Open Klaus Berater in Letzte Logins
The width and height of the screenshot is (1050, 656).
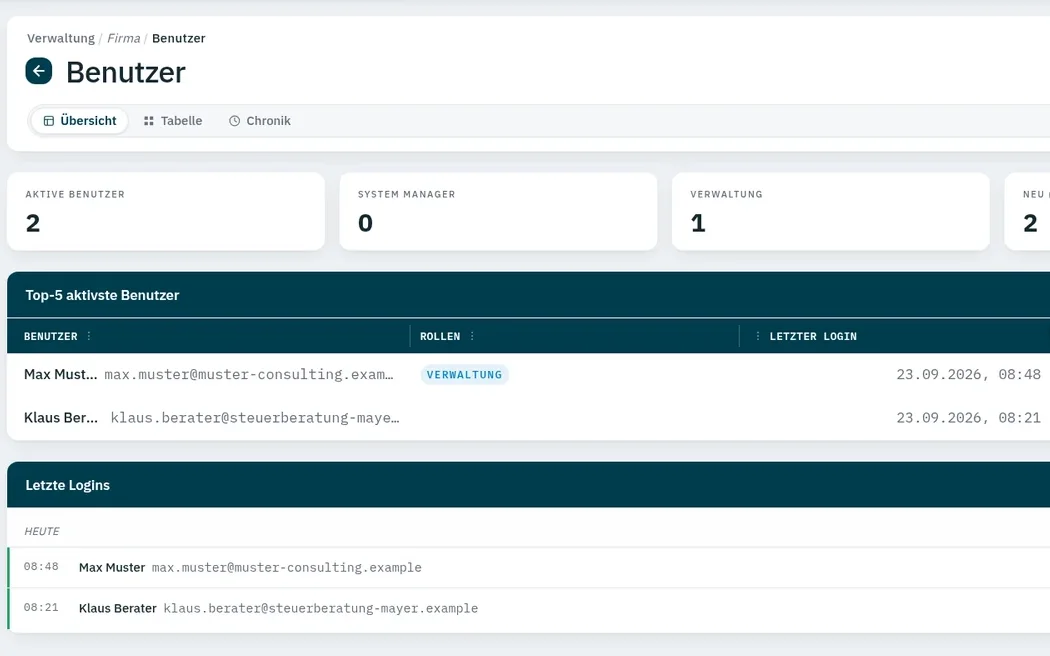click(118, 608)
